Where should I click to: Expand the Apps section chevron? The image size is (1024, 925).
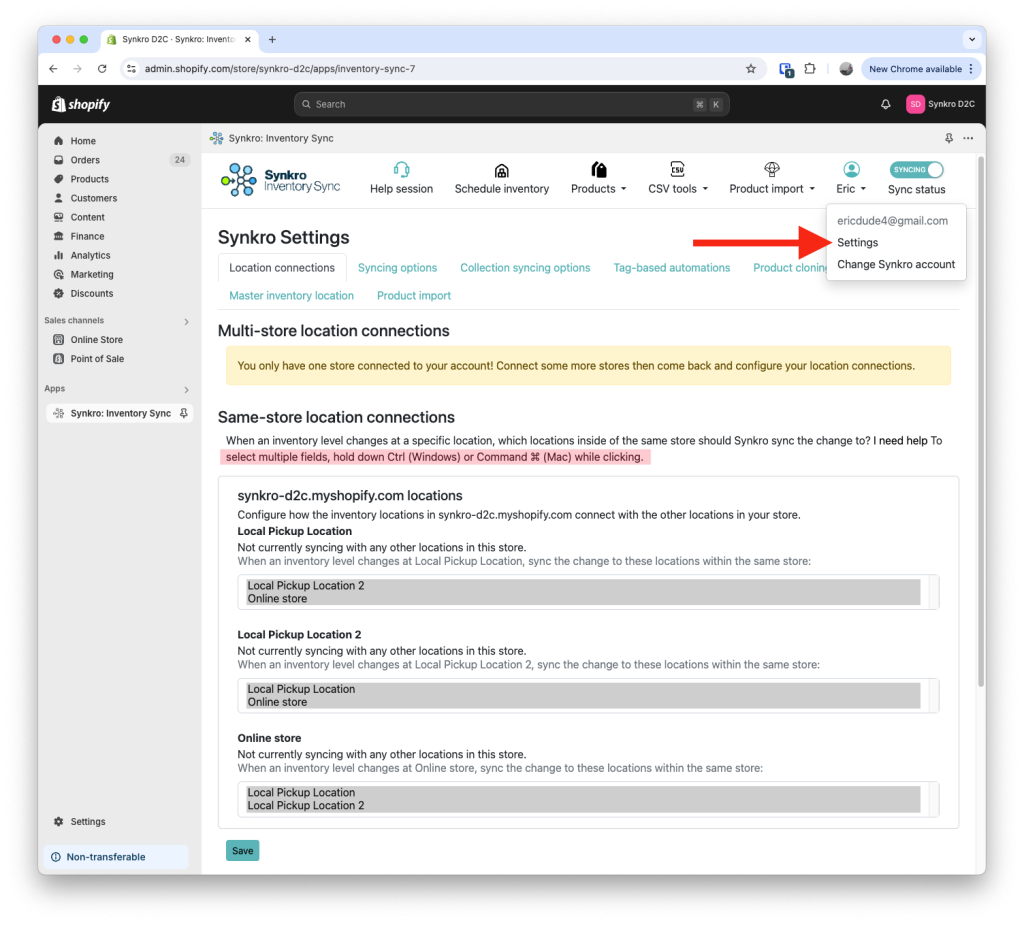pyautogui.click(x=187, y=389)
